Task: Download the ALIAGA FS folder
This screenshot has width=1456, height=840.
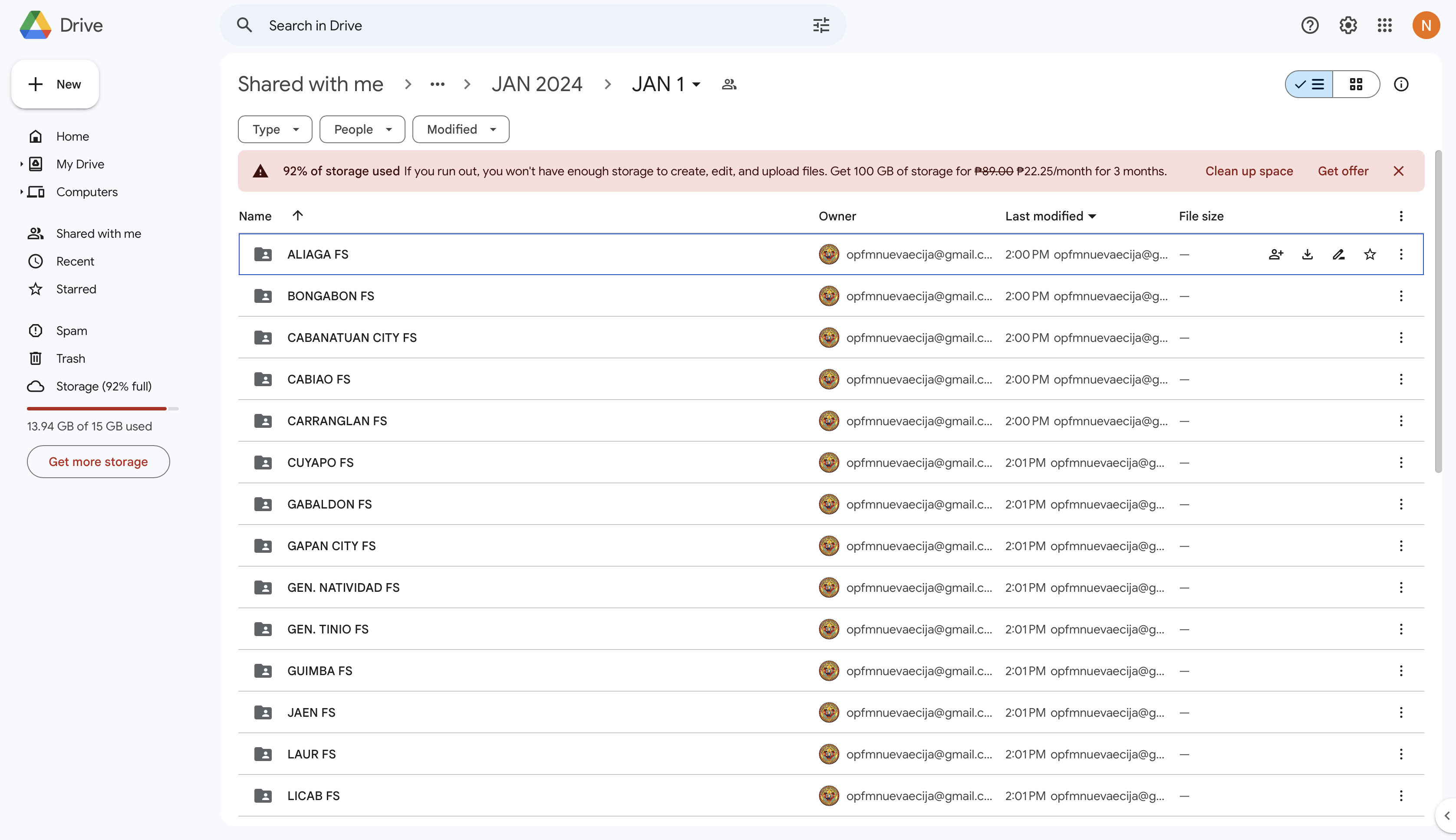Action: click(x=1307, y=254)
